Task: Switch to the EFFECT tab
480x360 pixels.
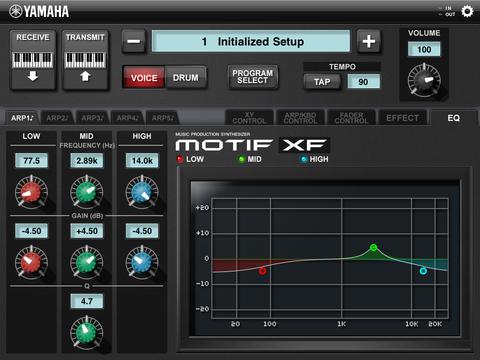Action: (402, 118)
